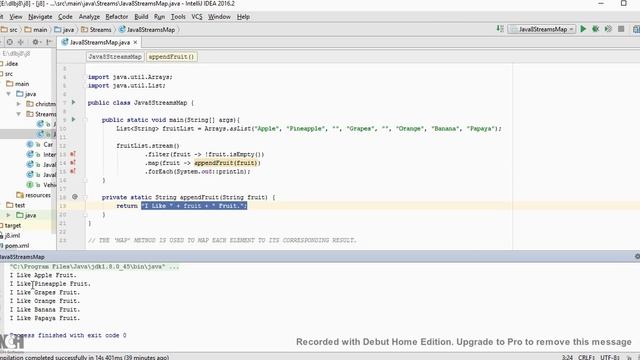Screen dimensions: 640x360
Task: Click the CRLF line separator in status bar
Action: 587,357
